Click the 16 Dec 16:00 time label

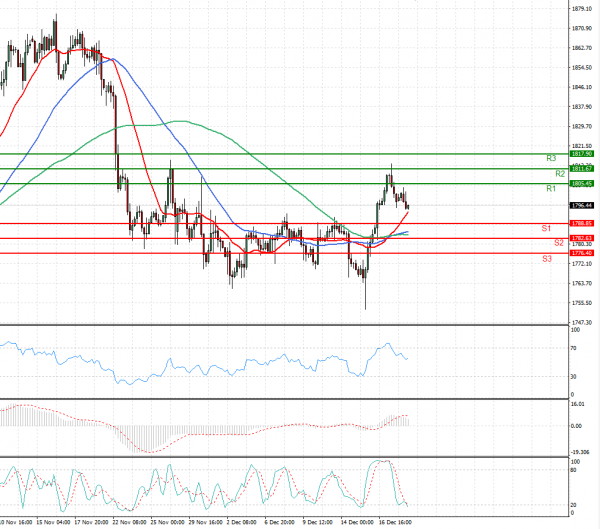(x=395, y=522)
